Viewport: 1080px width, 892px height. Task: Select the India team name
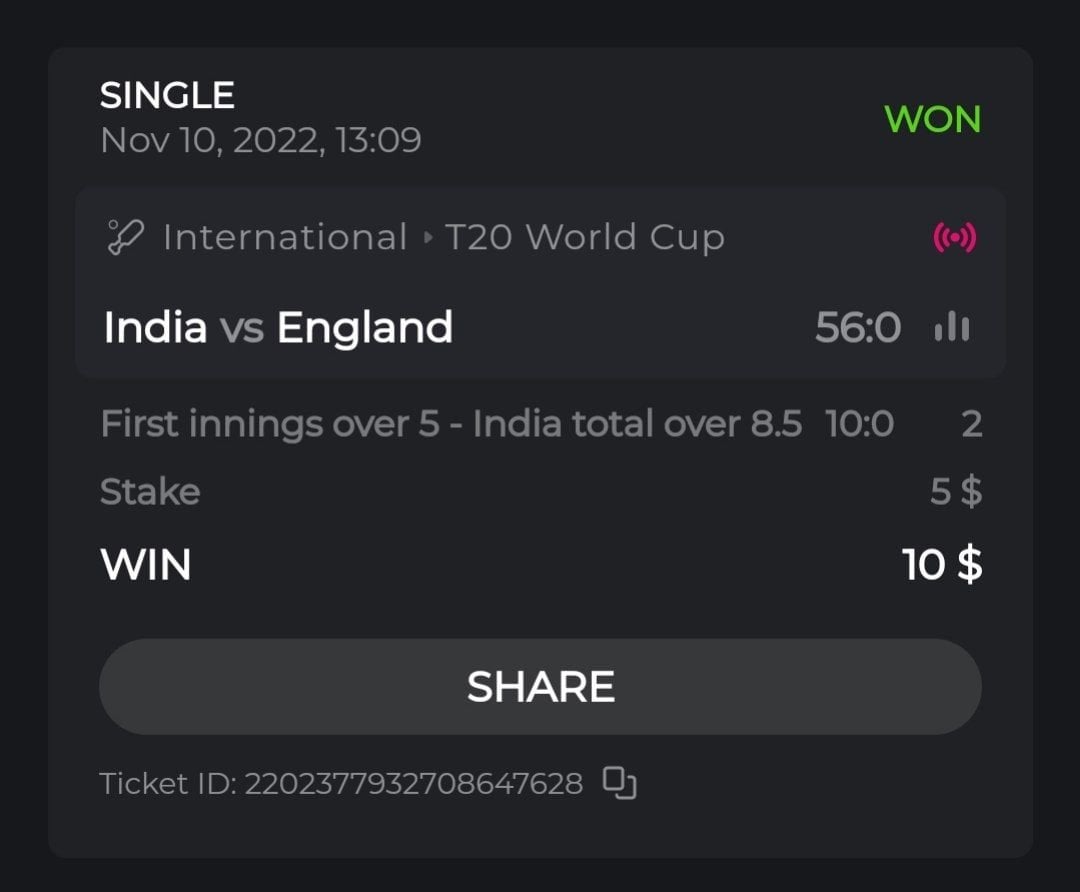pos(155,328)
